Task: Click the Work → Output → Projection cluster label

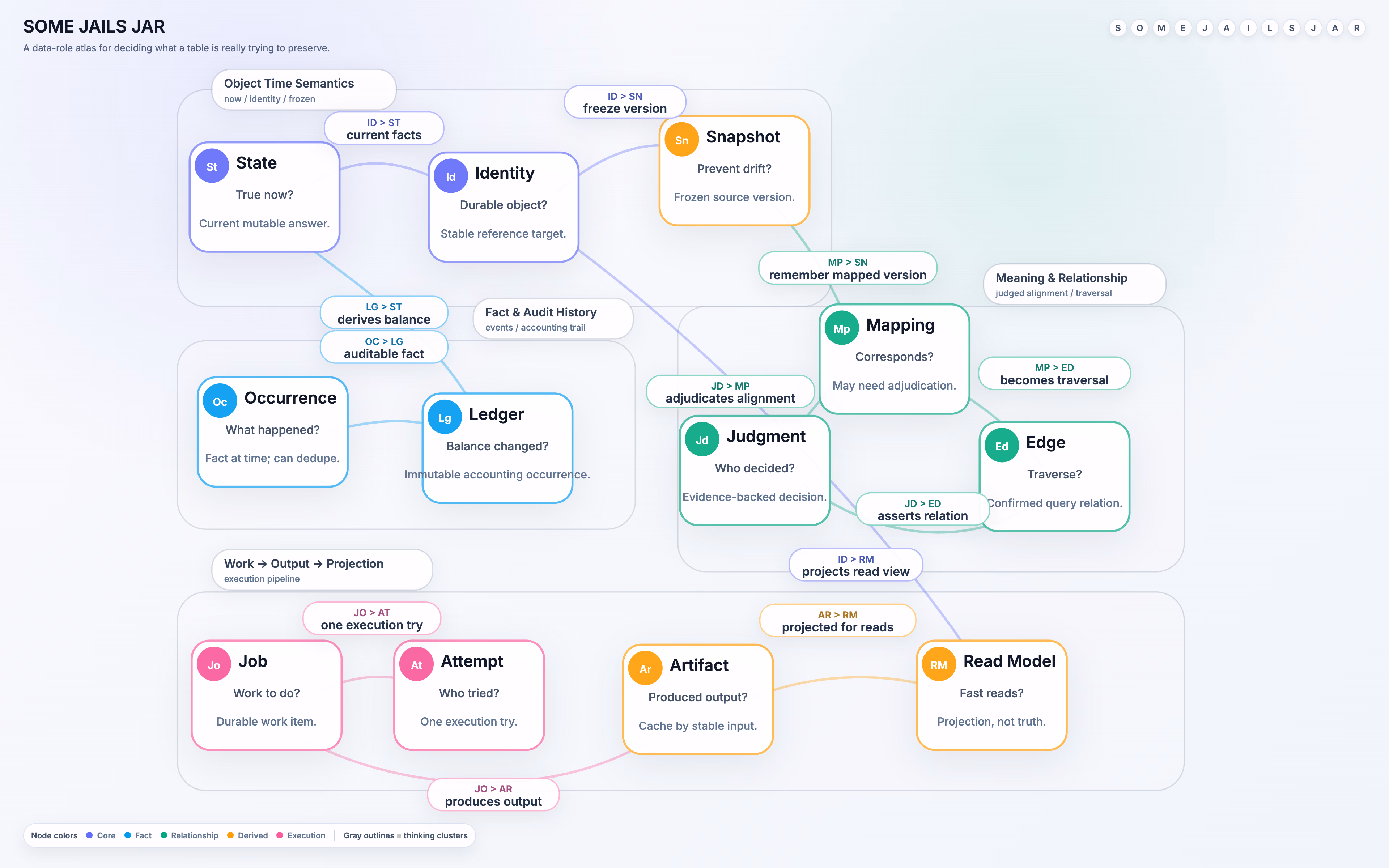Action: pos(322,570)
